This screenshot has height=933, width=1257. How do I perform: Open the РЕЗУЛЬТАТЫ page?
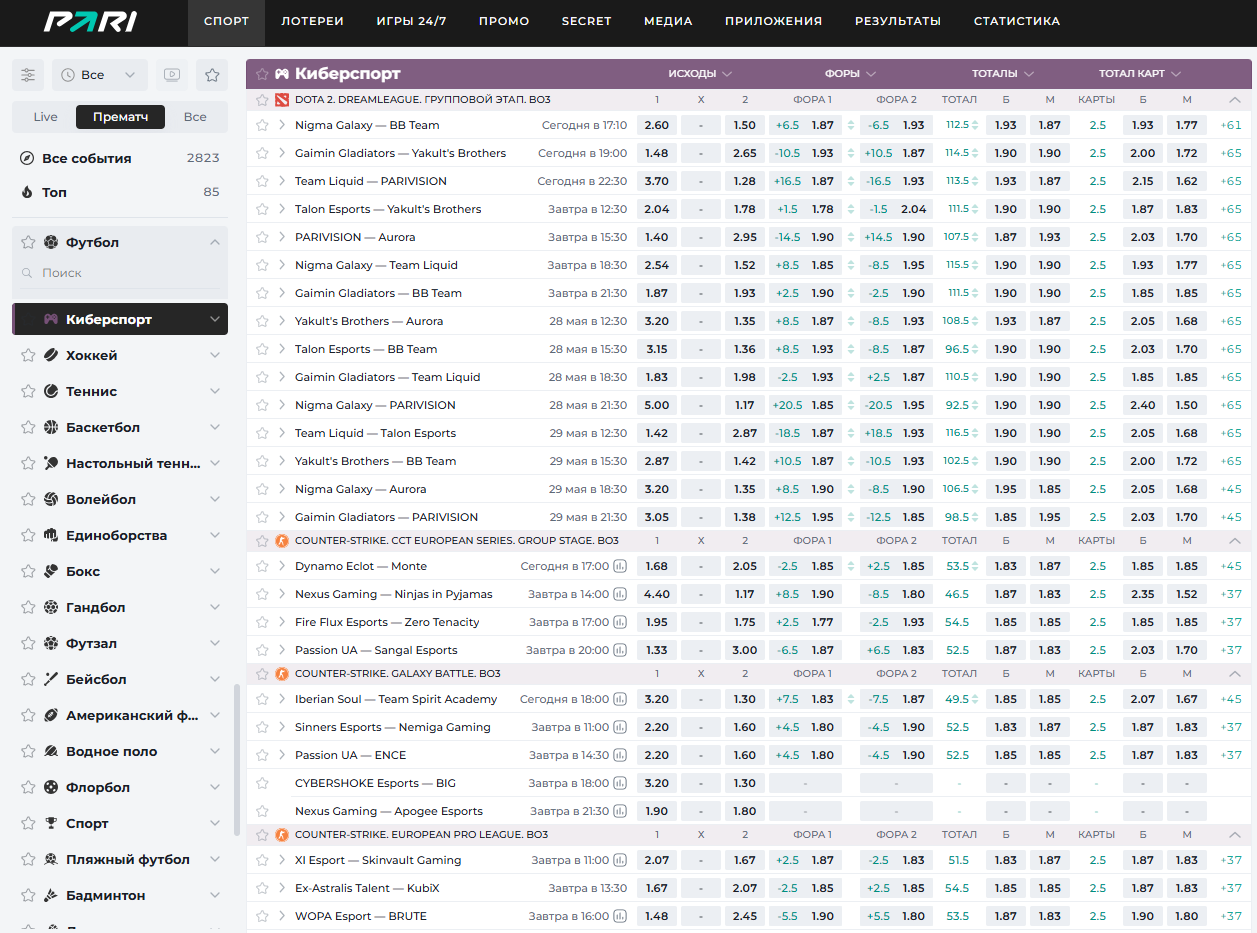click(897, 21)
